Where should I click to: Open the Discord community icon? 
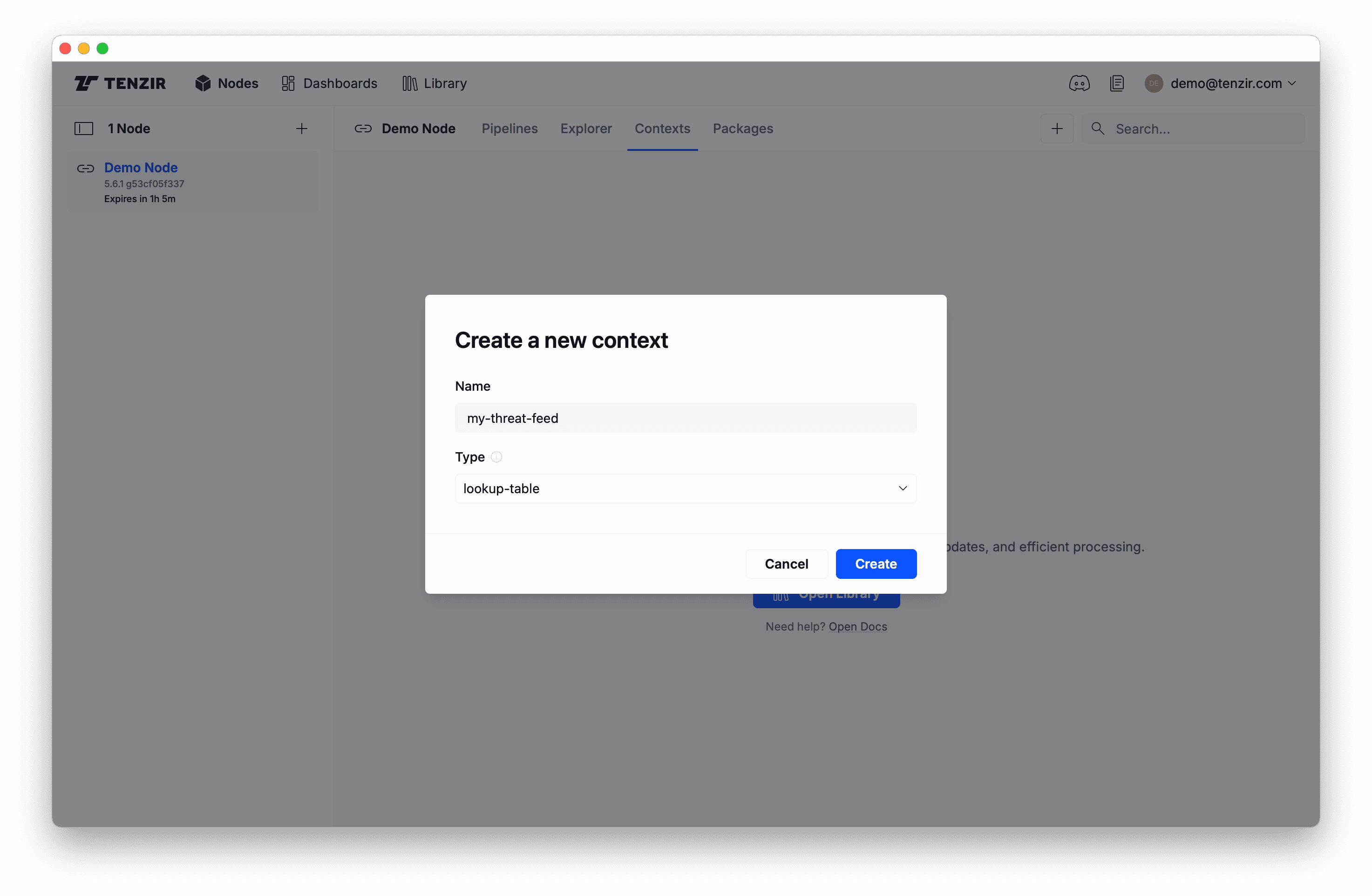1079,83
